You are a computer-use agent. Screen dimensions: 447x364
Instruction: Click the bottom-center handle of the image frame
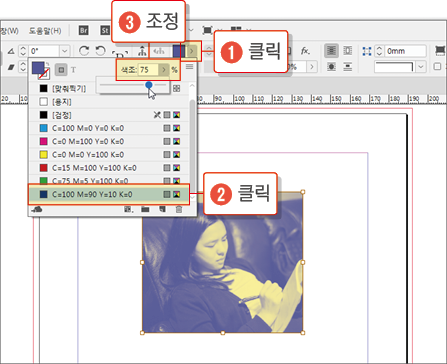pos(223,333)
